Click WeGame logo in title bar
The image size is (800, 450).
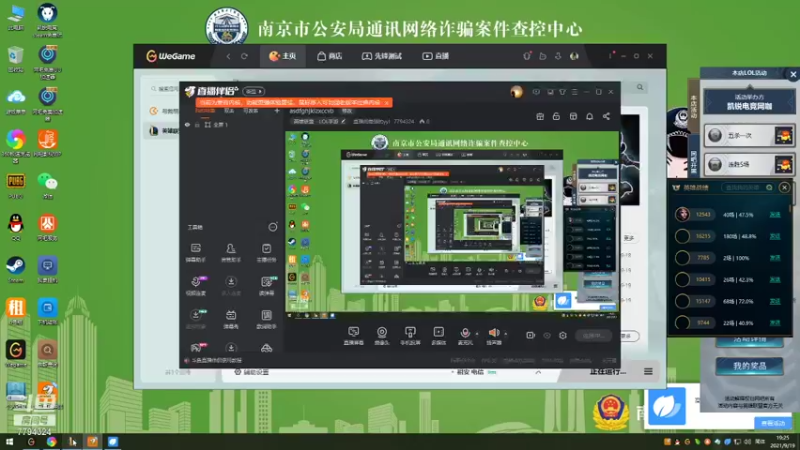click(x=170, y=56)
